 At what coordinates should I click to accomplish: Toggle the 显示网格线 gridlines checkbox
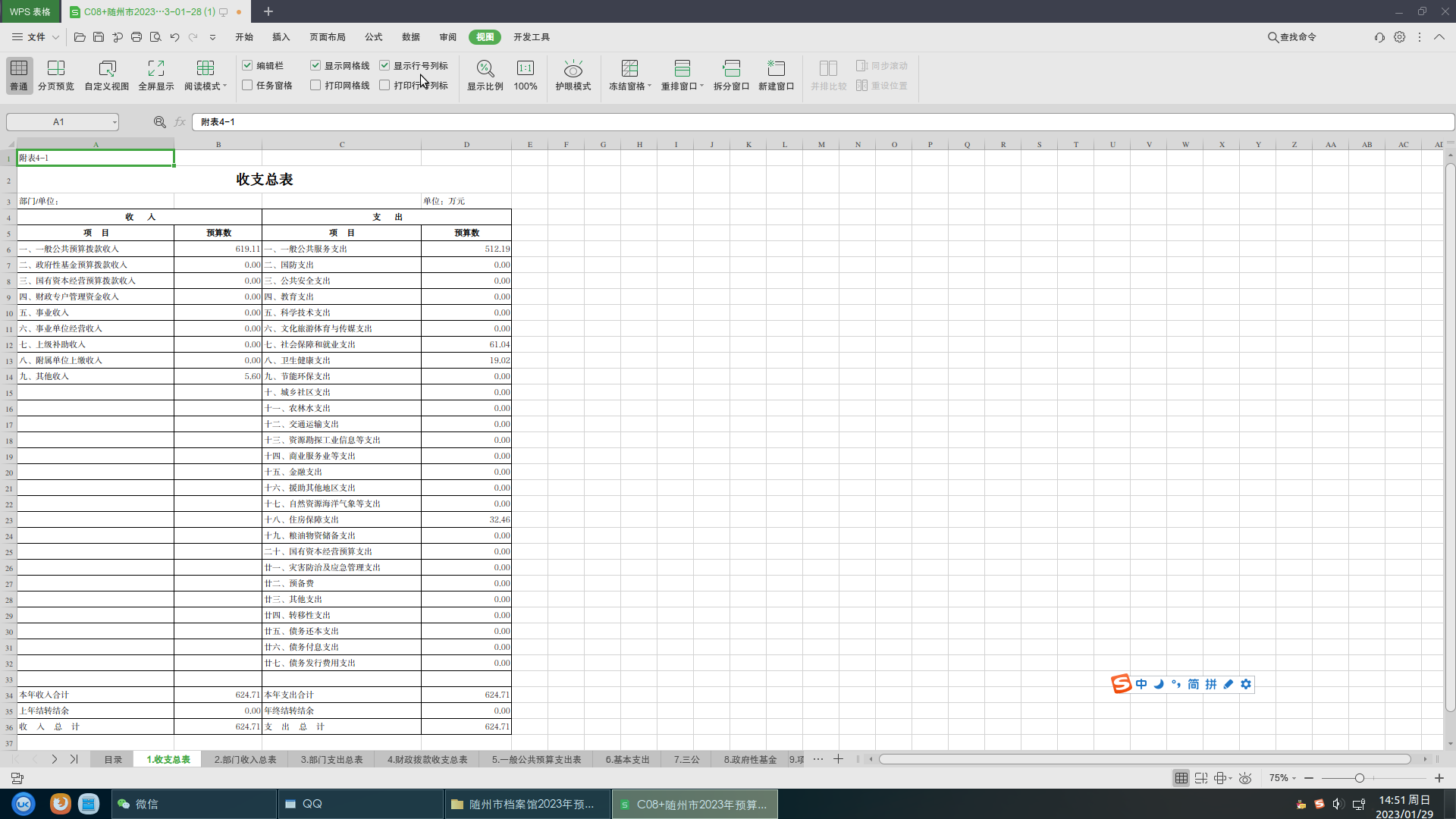tap(315, 66)
